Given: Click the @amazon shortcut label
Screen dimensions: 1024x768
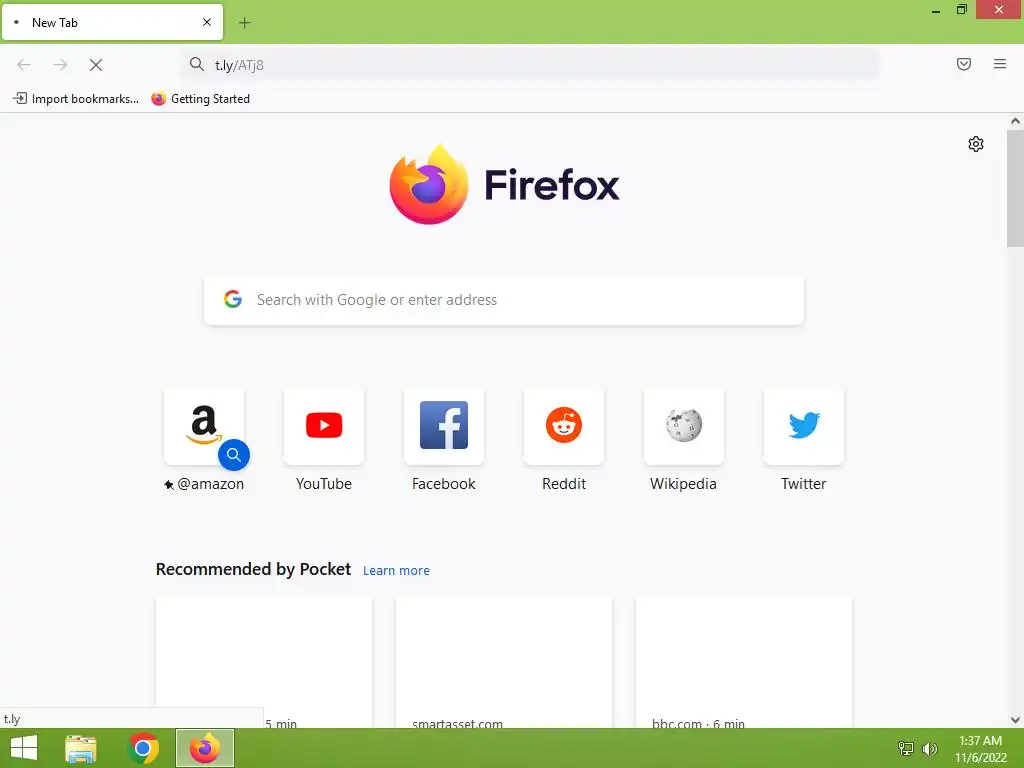Looking at the screenshot, I should (x=204, y=484).
